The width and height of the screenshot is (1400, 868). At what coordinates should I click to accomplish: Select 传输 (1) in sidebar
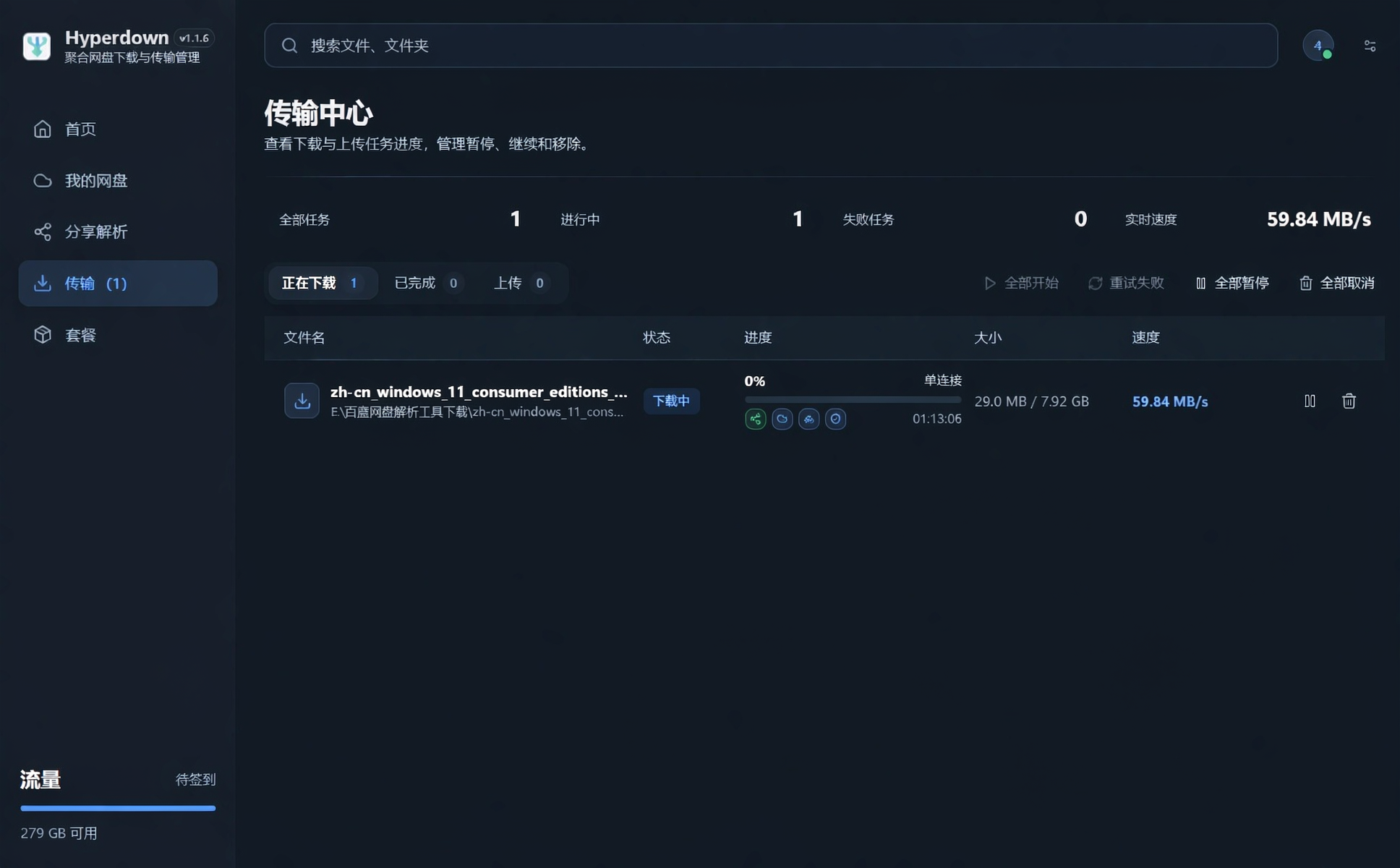point(118,283)
